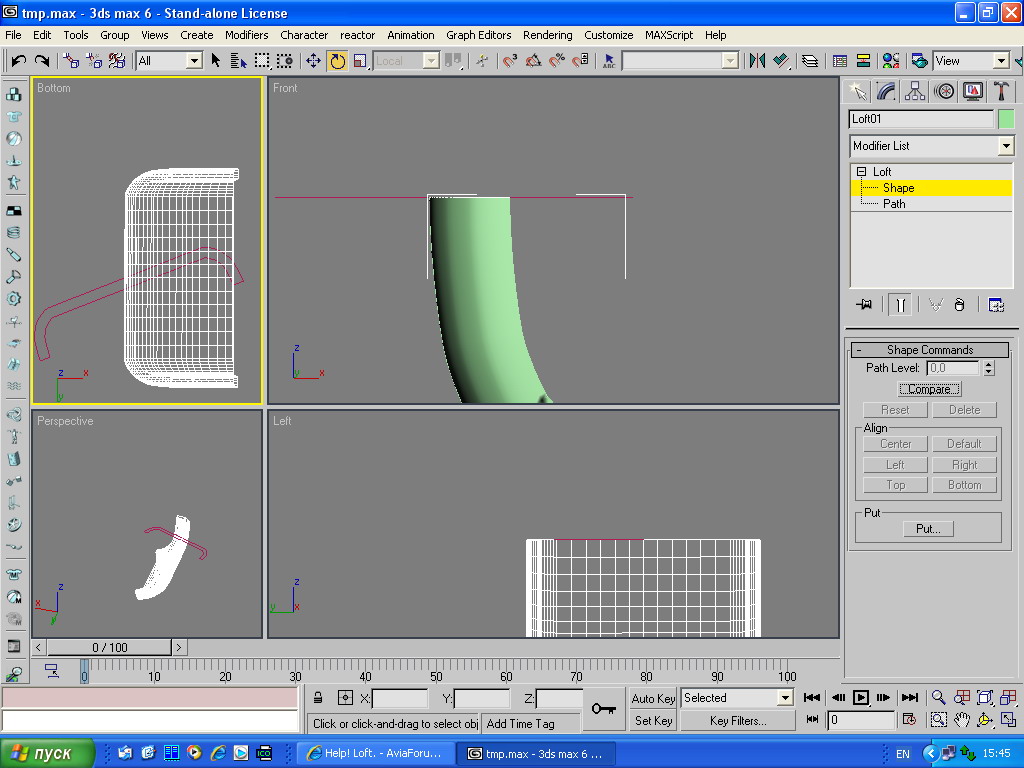
Task: Click the green object color swatch
Action: tap(1006, 119)
